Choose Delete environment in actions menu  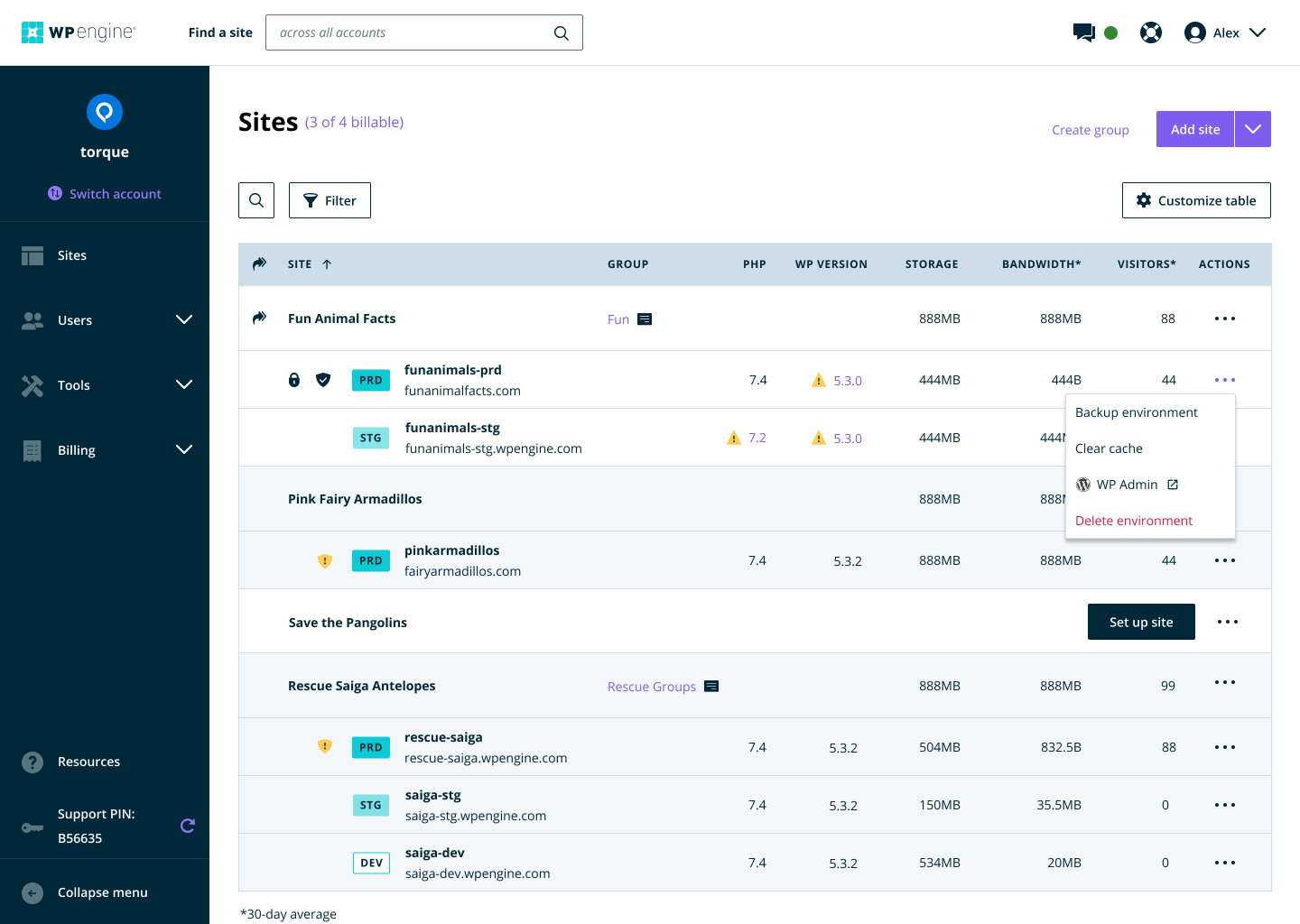click(1134, 521)
